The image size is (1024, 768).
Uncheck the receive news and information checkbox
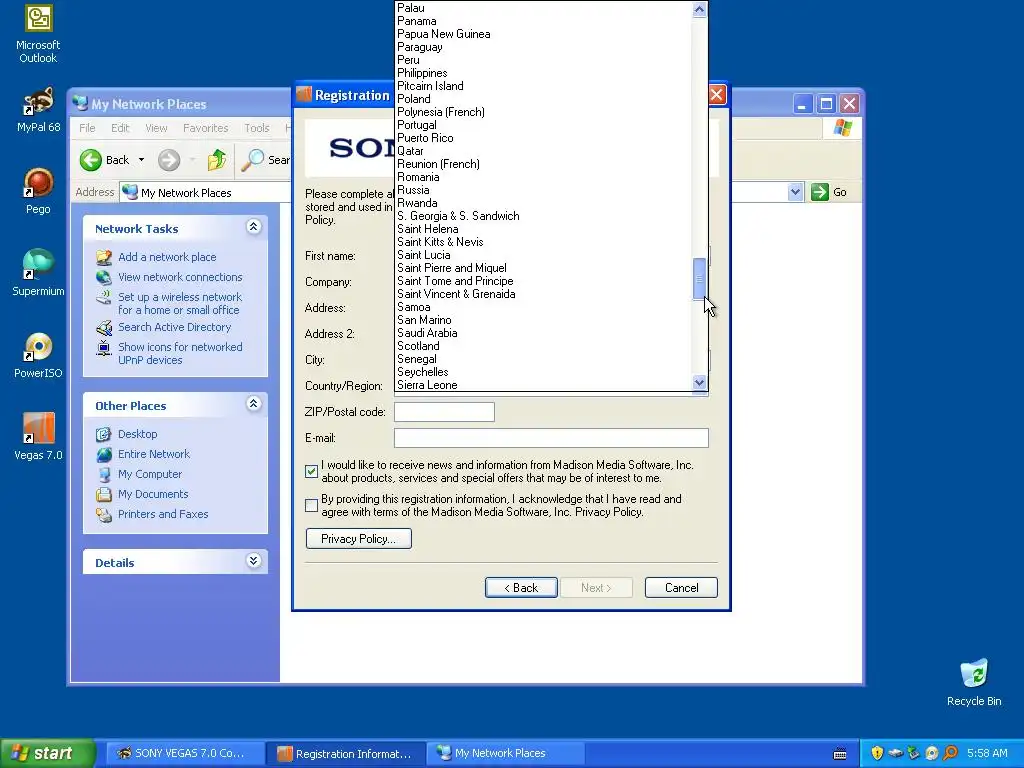coord(312,472)
